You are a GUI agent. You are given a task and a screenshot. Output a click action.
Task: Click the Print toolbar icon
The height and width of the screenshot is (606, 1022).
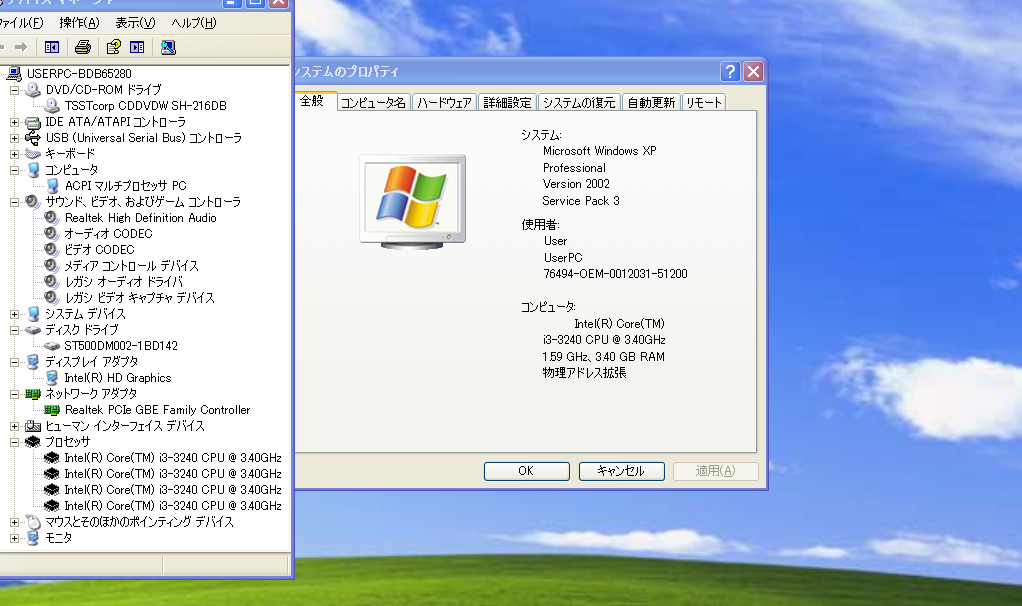[x=84, y=47]
